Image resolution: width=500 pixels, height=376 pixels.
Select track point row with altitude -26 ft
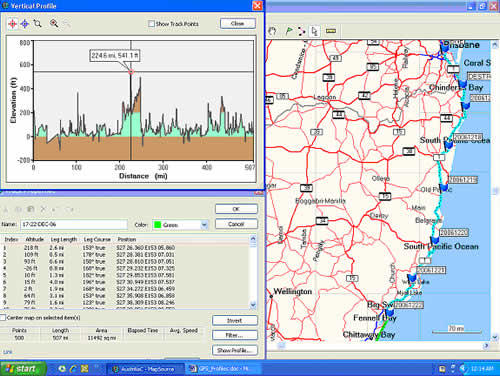click(x=125, y=268)
